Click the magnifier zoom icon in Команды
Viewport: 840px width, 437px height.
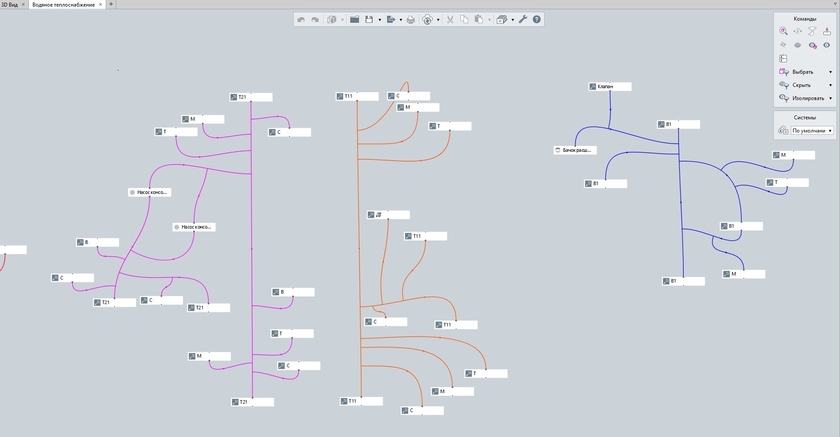point(783,31)
